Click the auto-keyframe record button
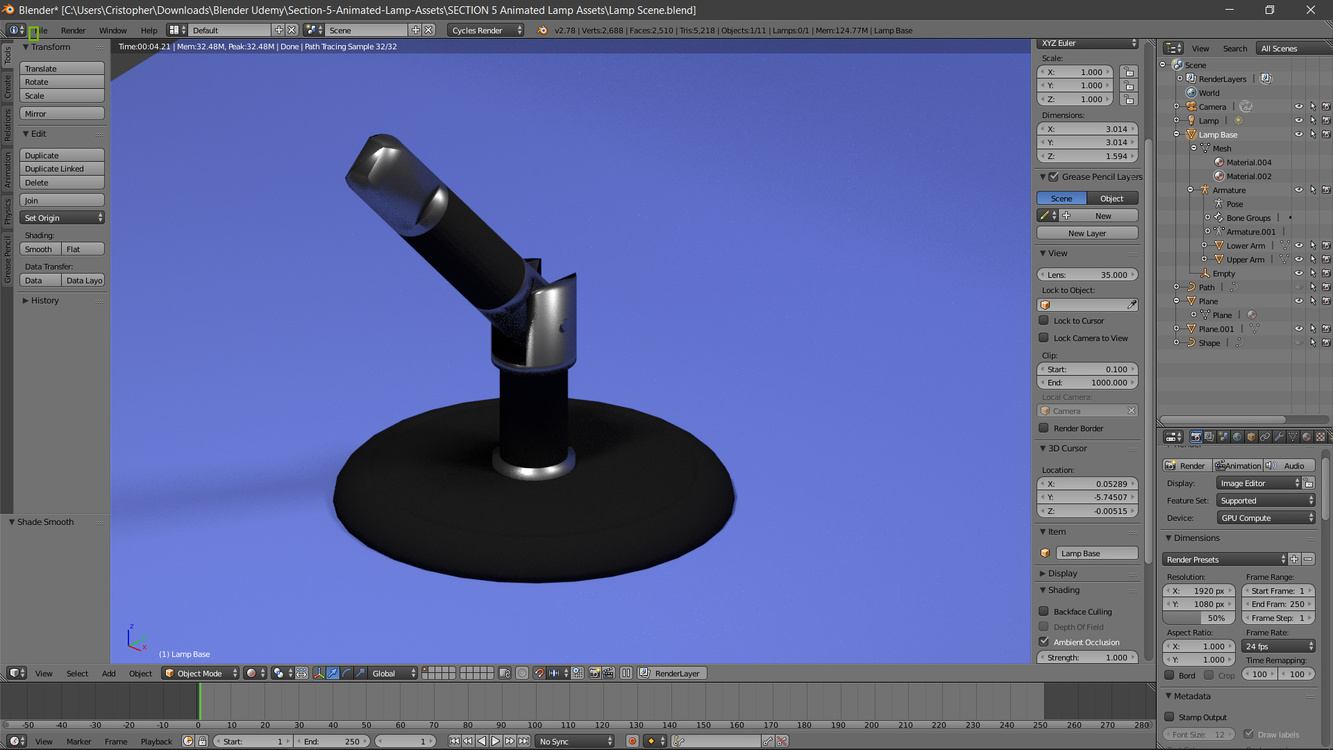The image size is (1333, 750). coord(632,741)
